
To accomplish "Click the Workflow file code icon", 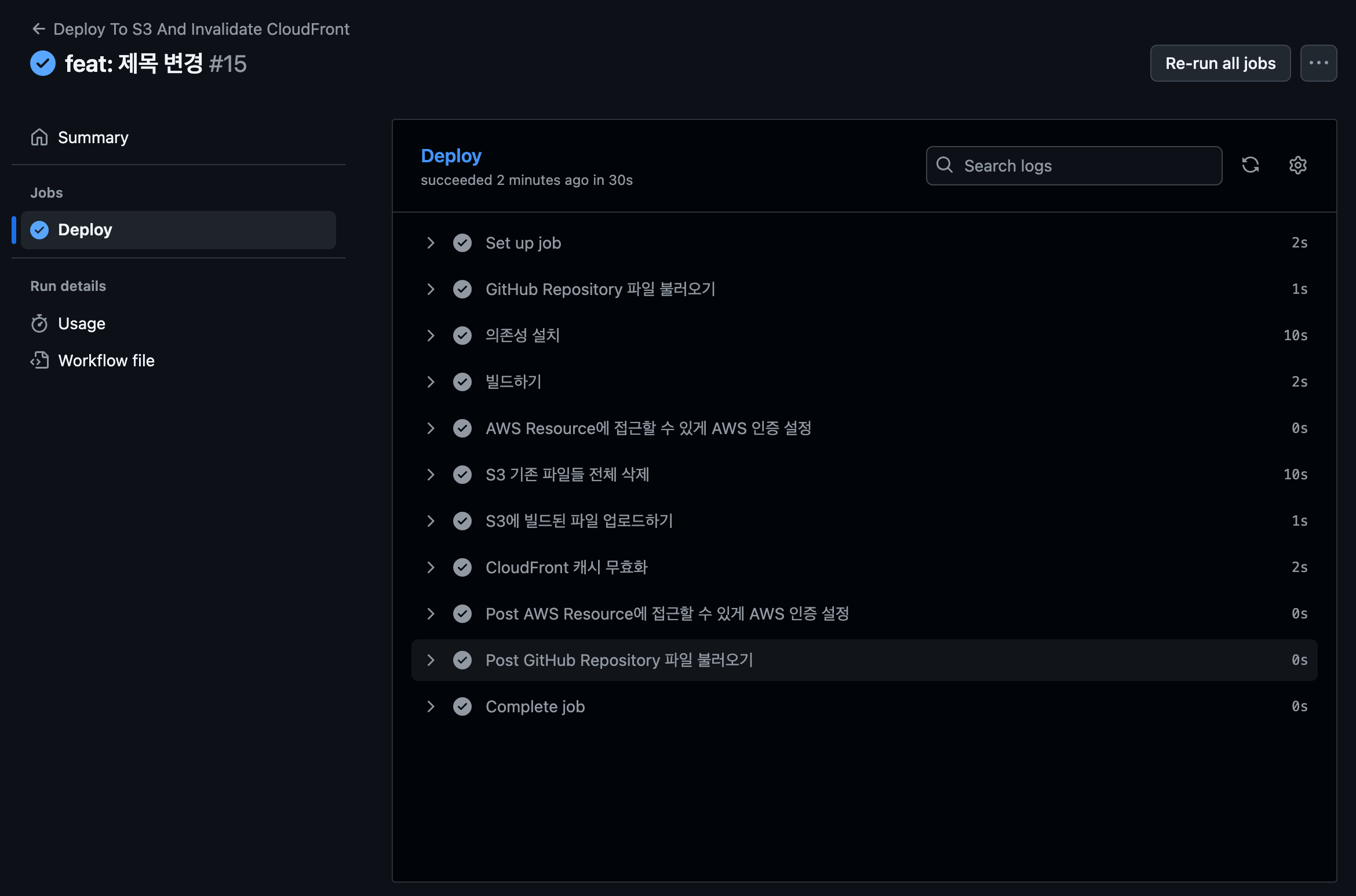I will pyautogui.click(x=39, y=360).
